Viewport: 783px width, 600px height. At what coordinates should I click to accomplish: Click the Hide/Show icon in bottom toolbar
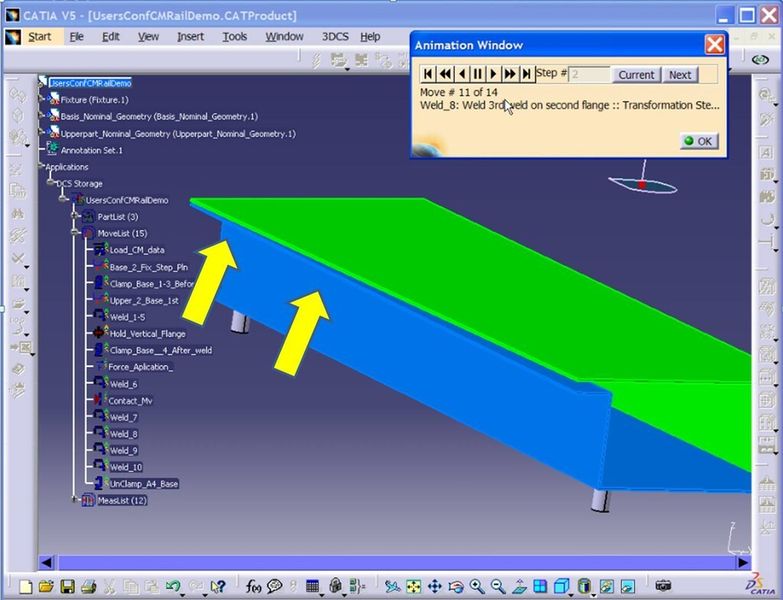click(x=607, y=586)
